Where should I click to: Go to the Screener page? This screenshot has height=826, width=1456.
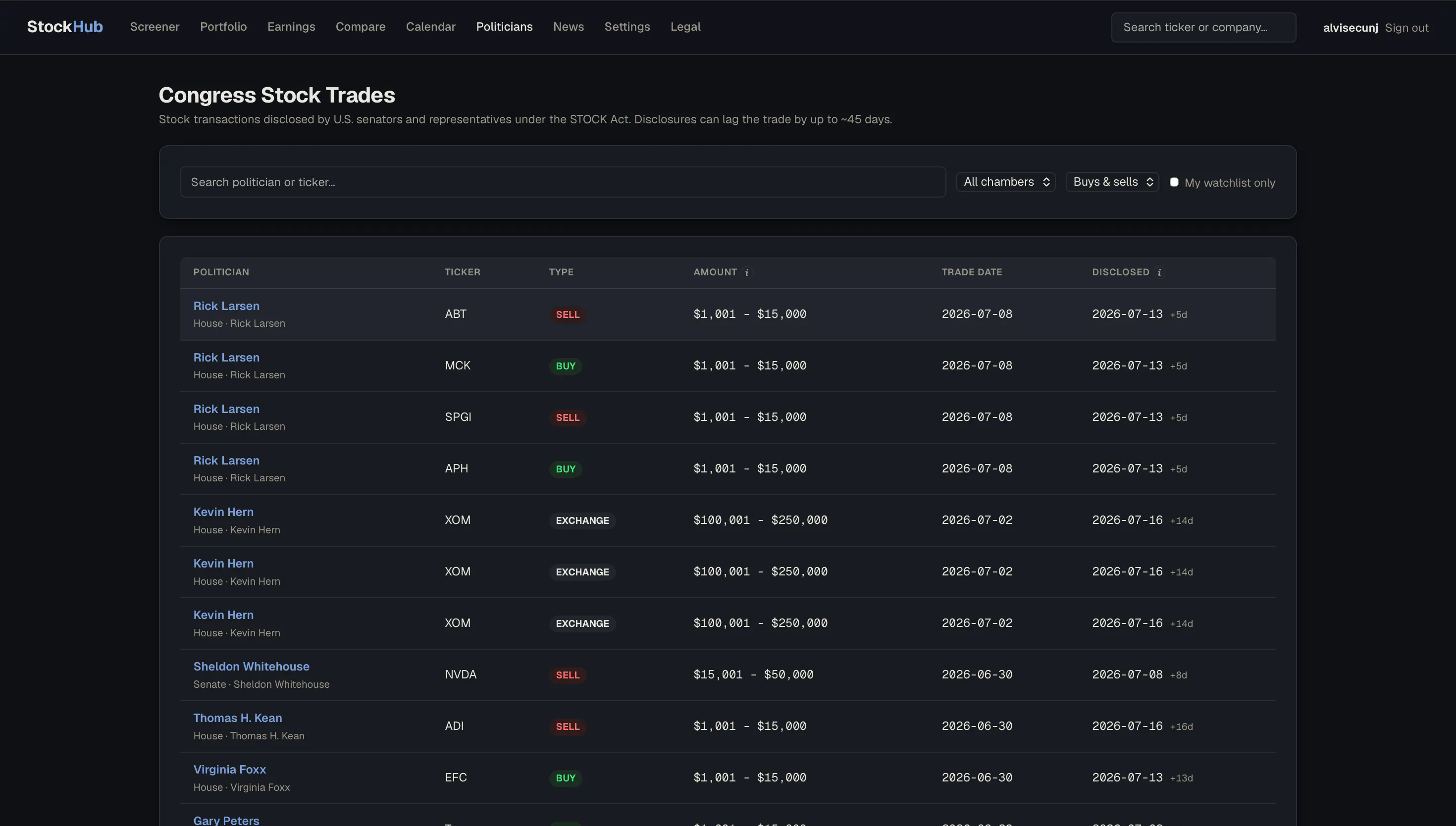pyautogui.click(x=155, y=27)
